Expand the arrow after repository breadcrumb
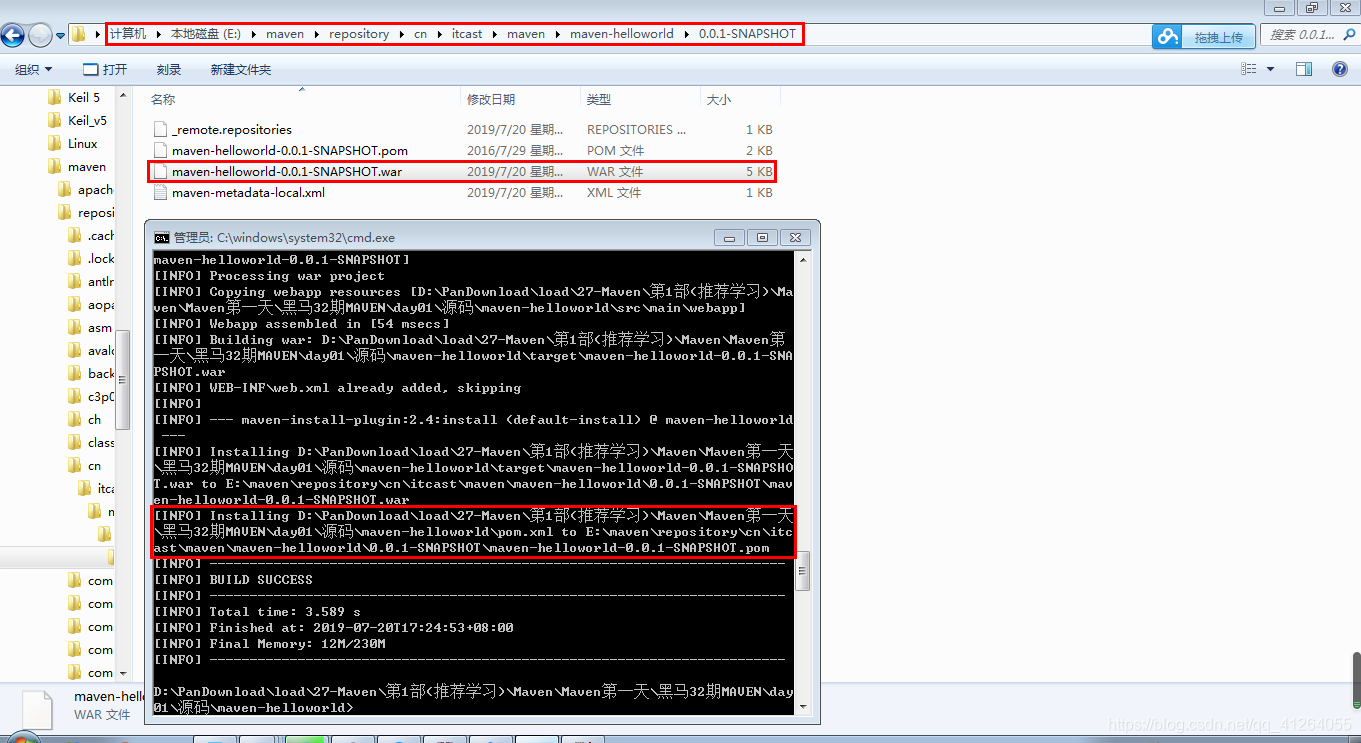The width and height of the screenshot is (1361, 743). (401, 34)
